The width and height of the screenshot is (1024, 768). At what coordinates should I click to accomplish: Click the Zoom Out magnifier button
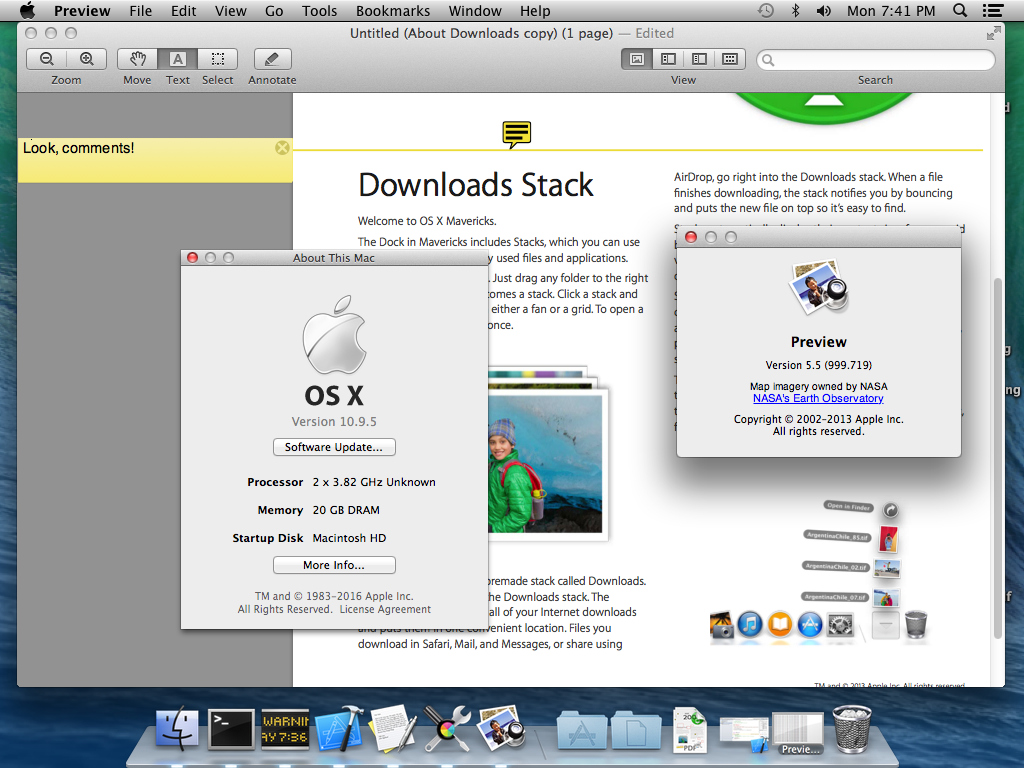[x=46, y=59]
